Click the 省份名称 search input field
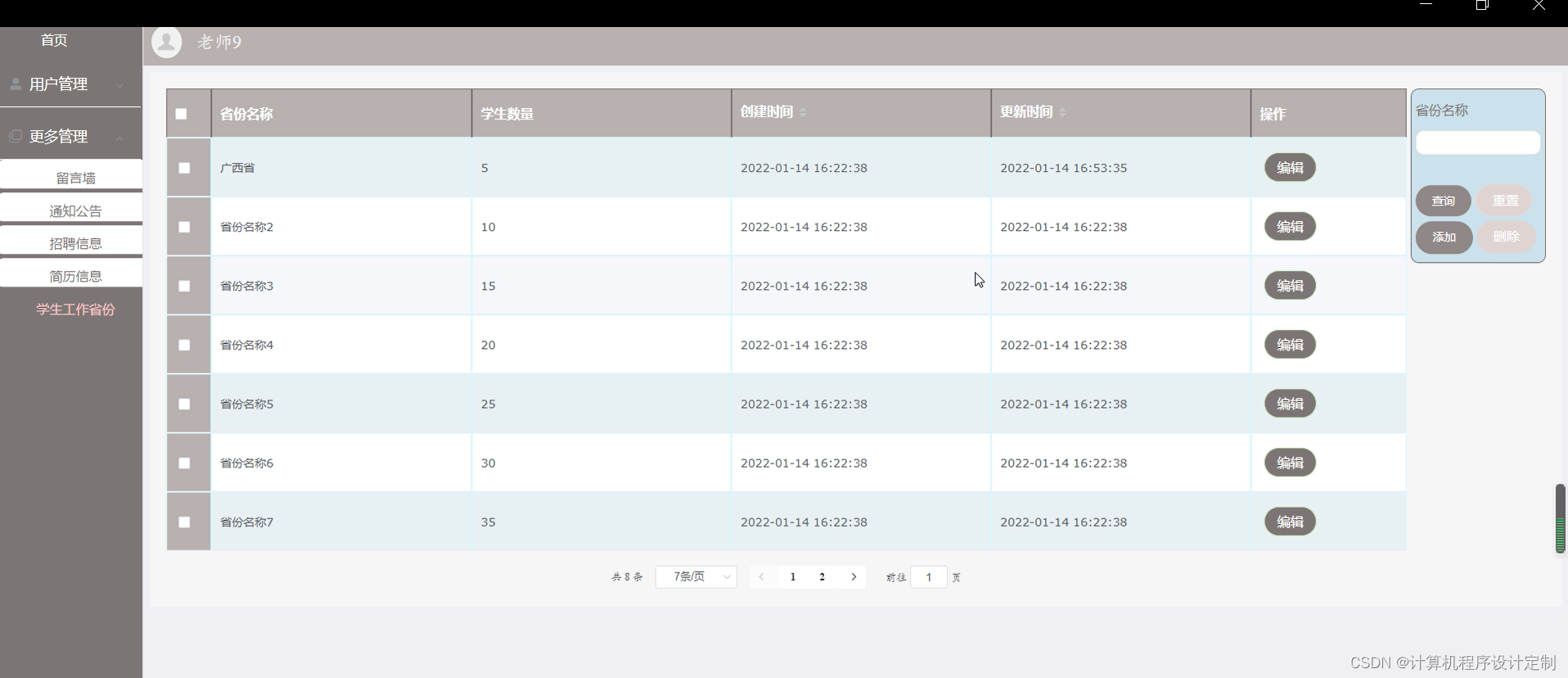 (1478, 142)
